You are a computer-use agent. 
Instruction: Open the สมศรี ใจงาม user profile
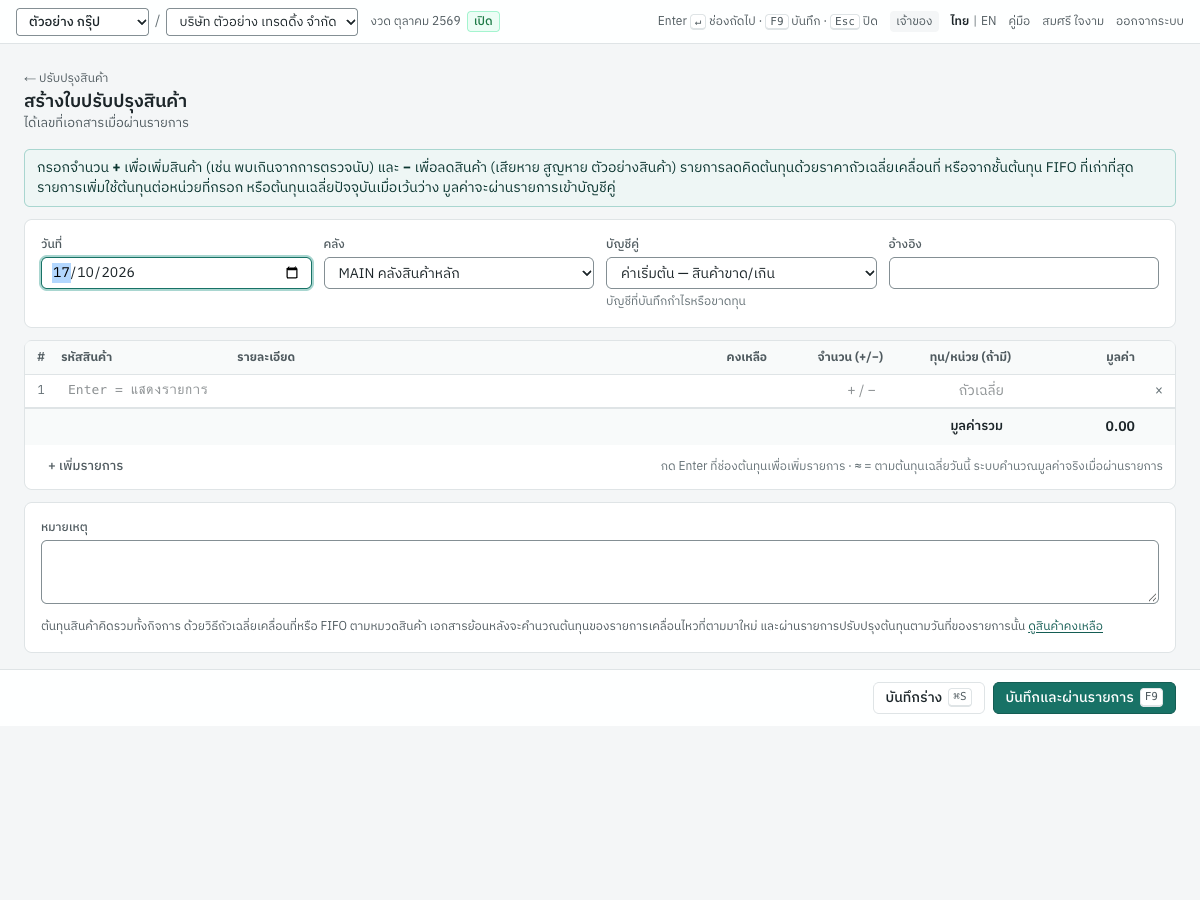(x=1073, y=21)
